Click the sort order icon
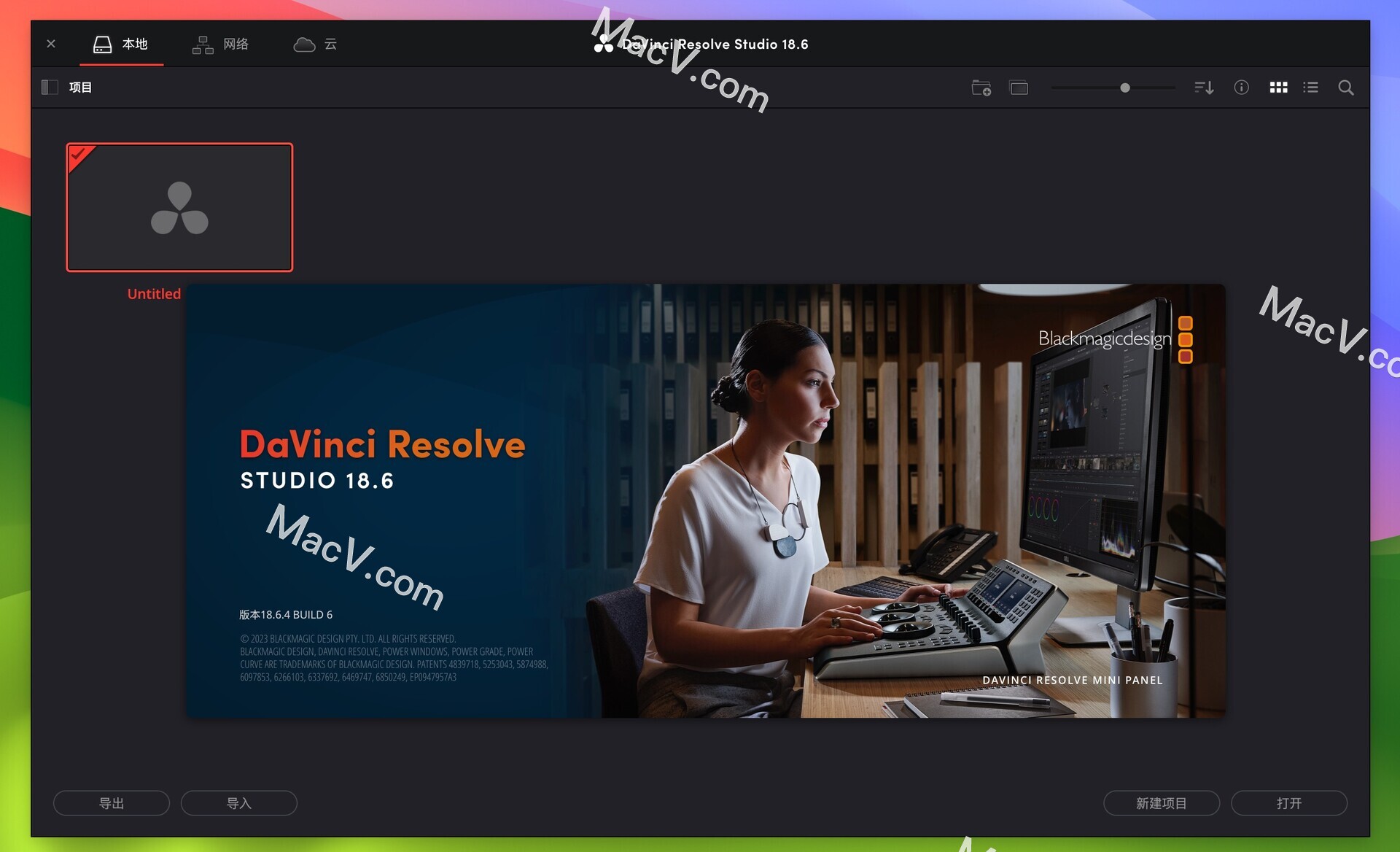 pyautogui.click(x=1203, y=88)
